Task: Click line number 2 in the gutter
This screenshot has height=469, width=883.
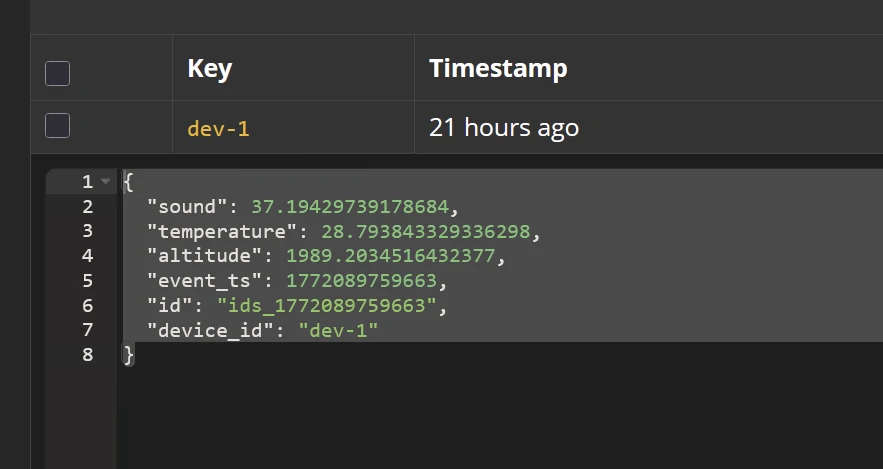Action: coord(88,207)
